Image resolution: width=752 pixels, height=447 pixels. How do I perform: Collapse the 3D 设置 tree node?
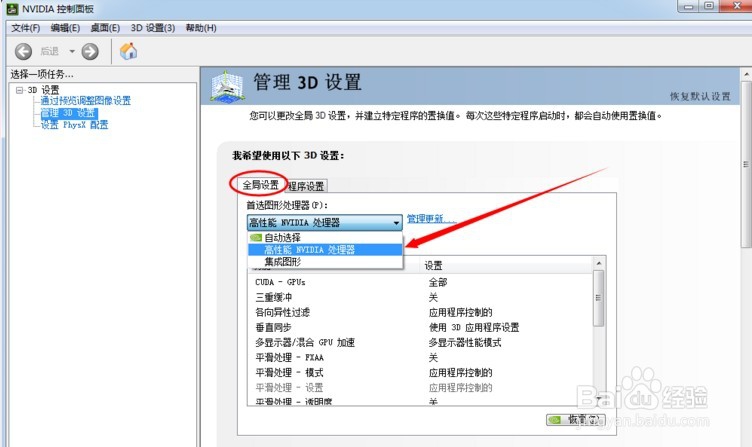[x=19, y=90]
